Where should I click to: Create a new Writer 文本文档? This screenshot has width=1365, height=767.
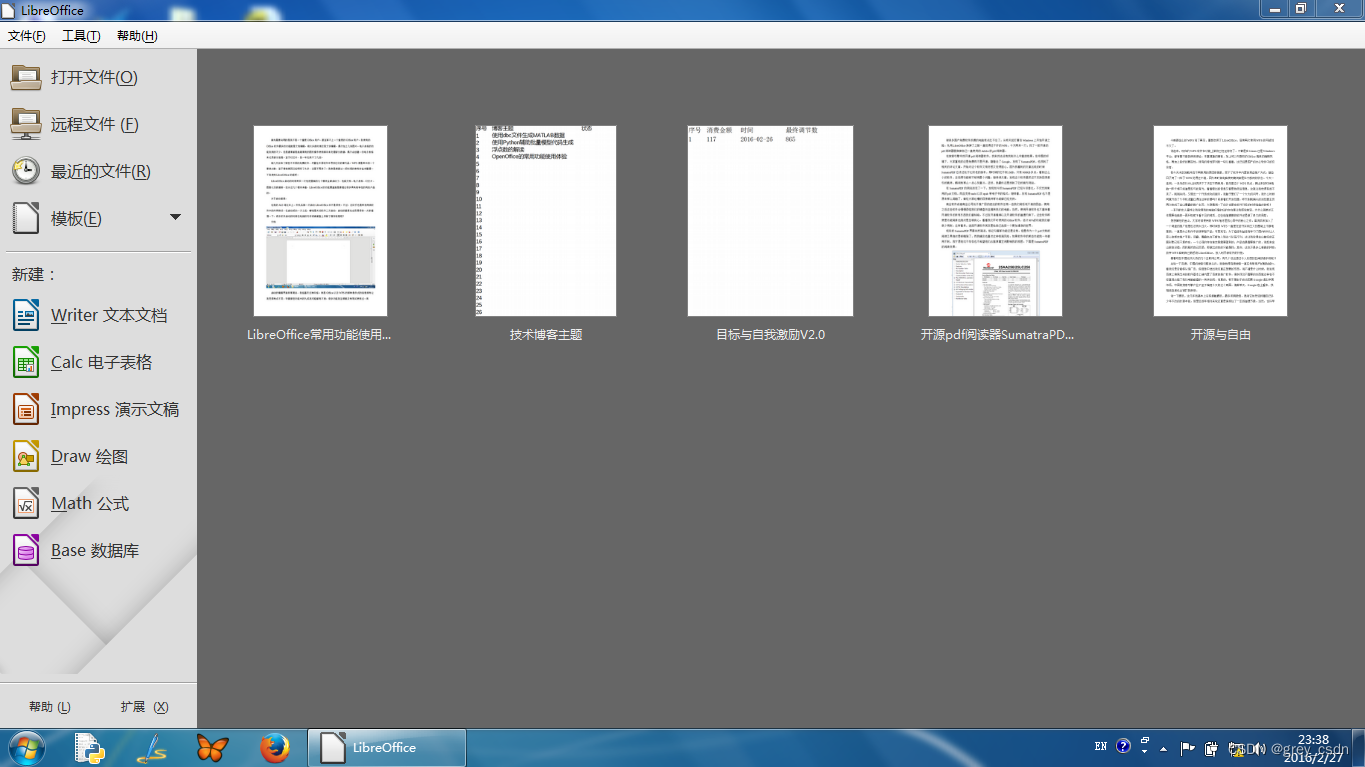(90, 315)
